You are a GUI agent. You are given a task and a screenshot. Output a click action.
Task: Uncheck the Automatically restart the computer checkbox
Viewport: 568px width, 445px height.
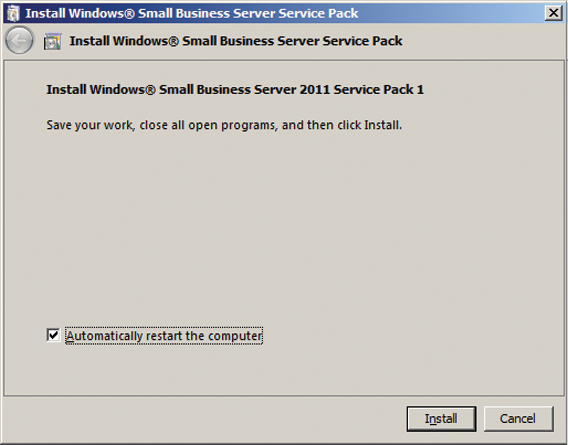pyautogui.click(x=53, y=335)
